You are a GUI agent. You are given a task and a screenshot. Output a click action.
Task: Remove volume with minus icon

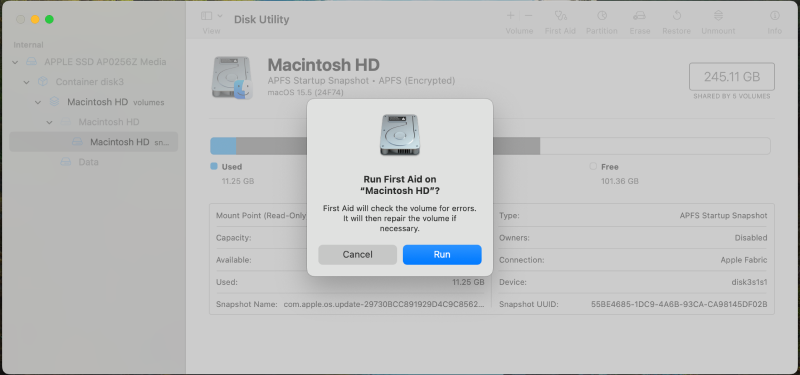(529, 16)
